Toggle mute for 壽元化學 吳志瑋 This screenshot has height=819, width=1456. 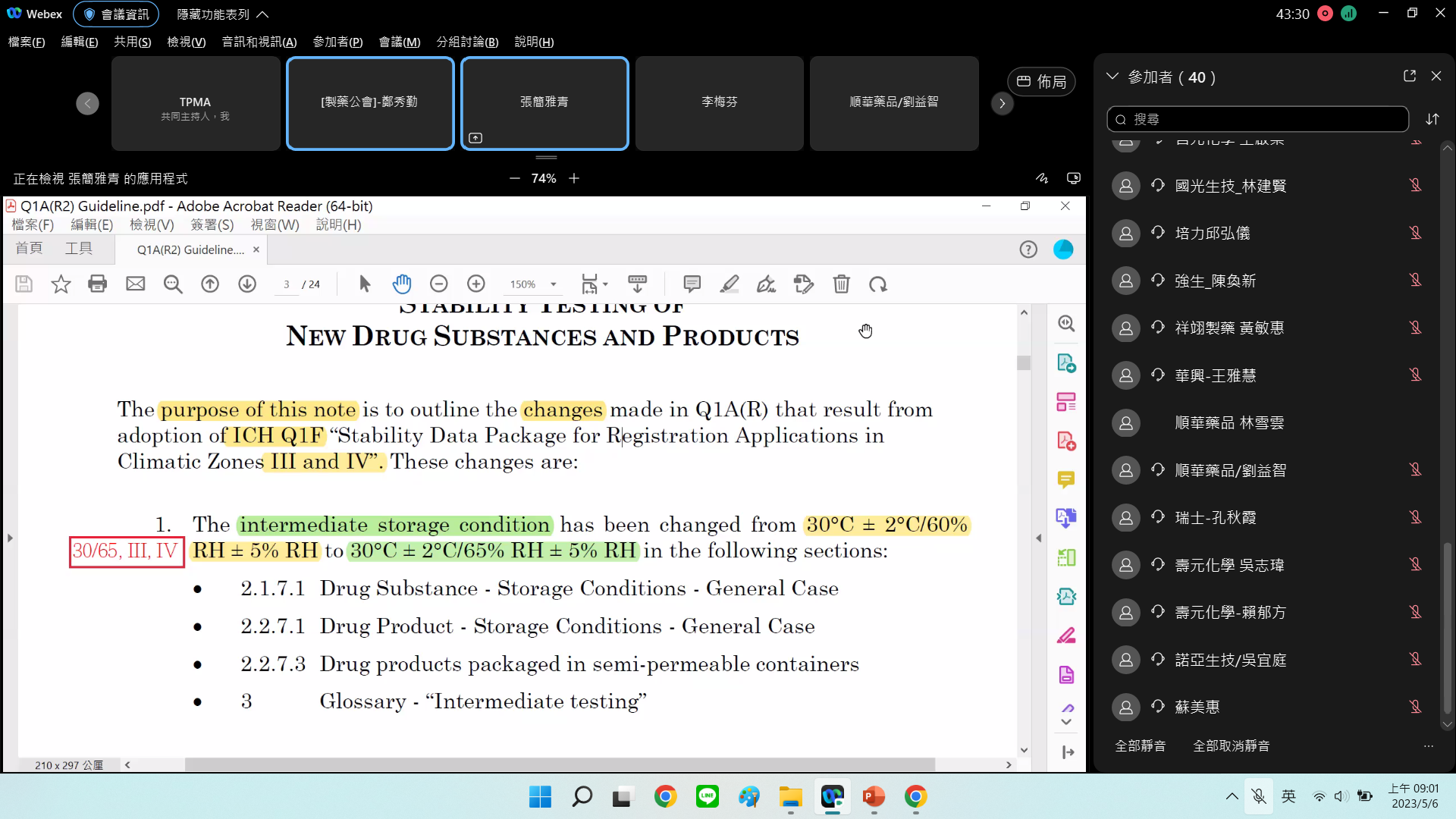pyautogui.click(x=1415, y=564)
